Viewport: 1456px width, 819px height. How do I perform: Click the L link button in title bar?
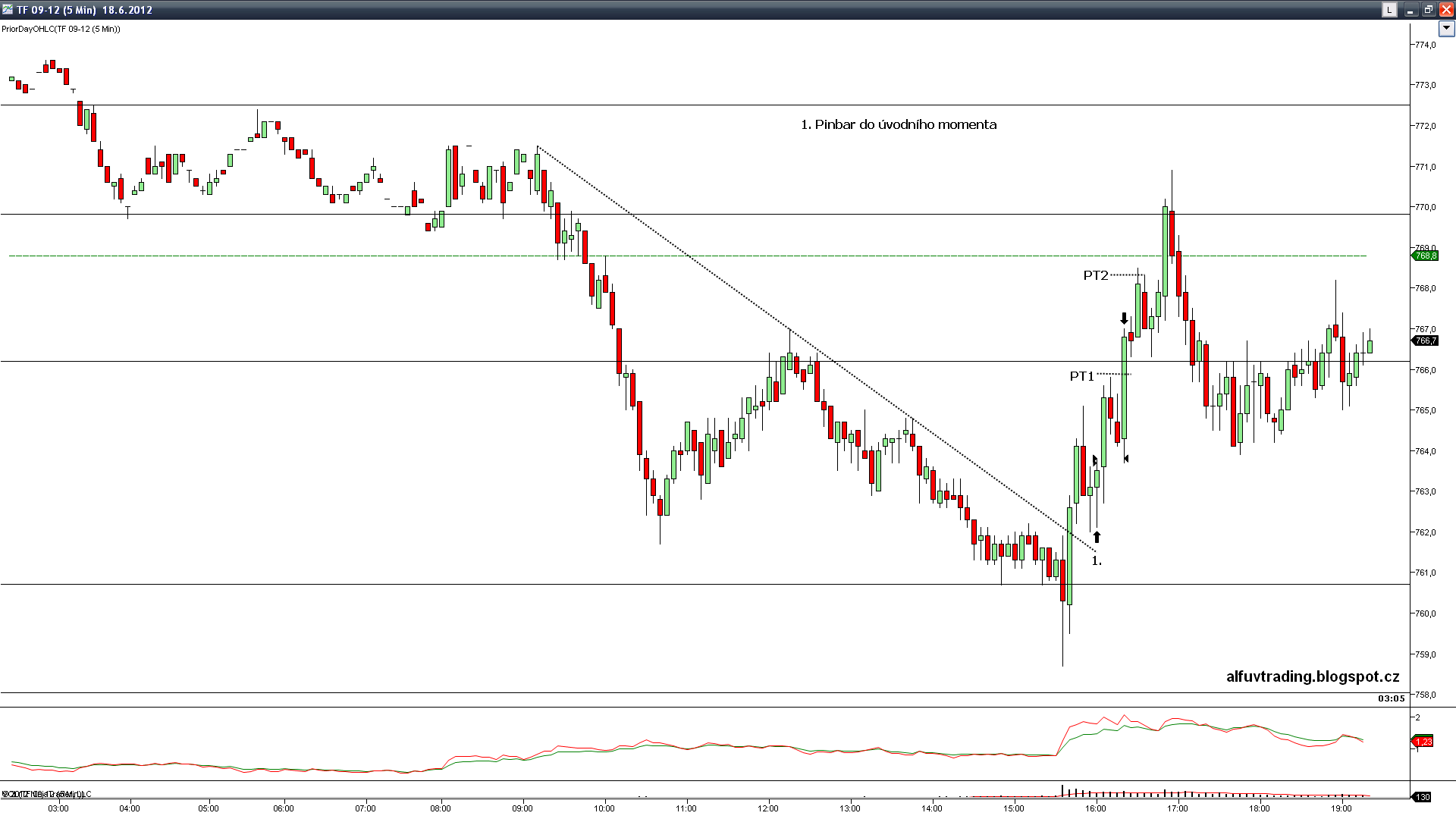coord(1389,10)
